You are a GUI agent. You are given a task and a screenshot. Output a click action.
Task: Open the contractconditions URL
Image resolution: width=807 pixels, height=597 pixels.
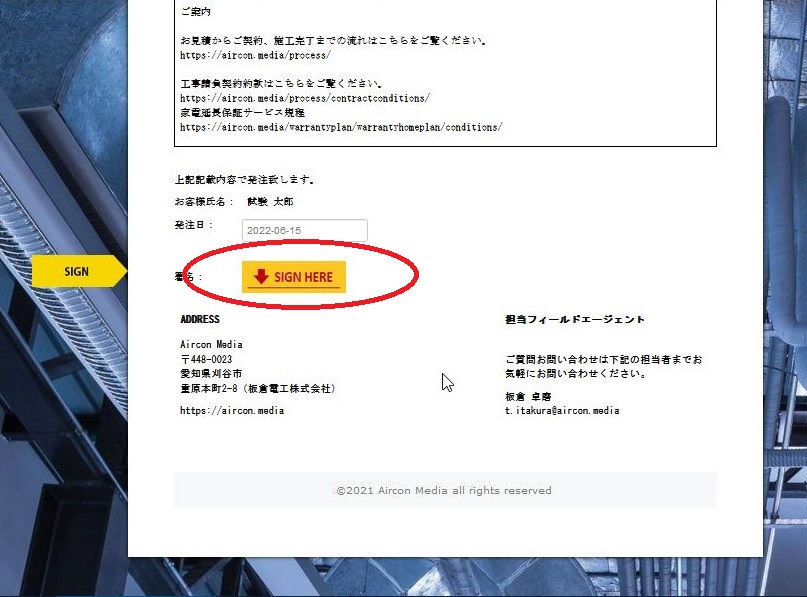click(305, 99)
